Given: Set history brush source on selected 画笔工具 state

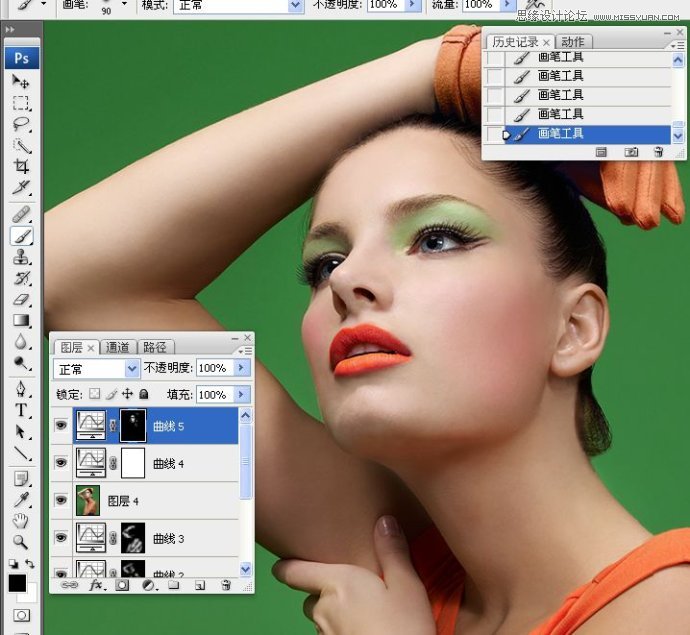Looking at the screenshot, I should point(495,134).
